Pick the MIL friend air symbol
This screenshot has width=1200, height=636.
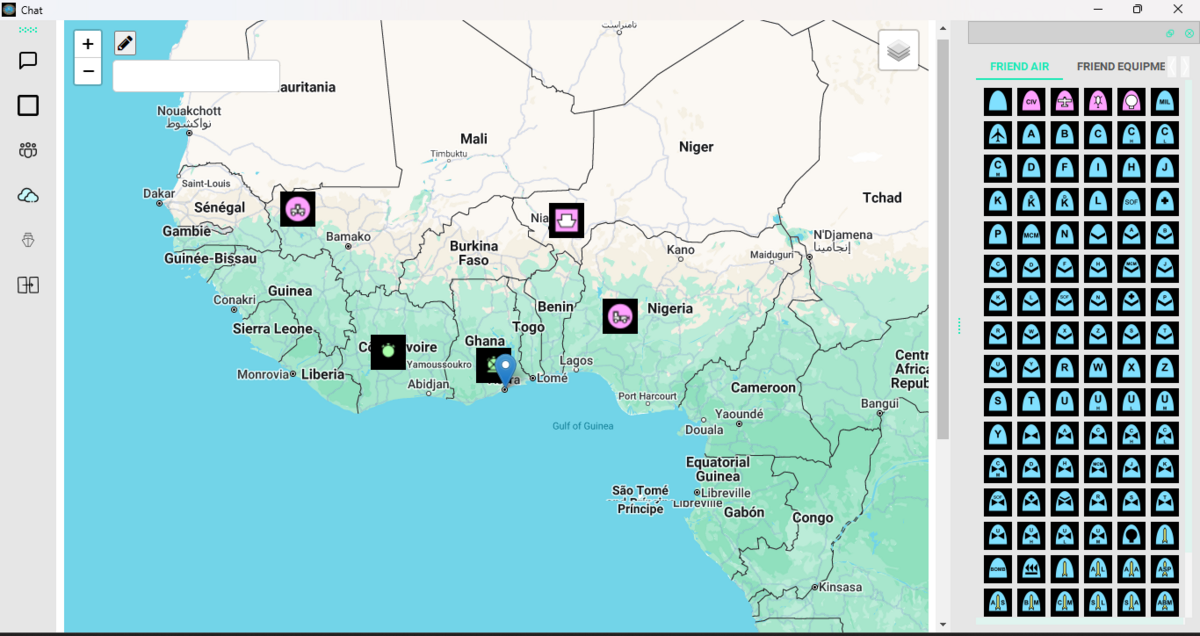1163,101
